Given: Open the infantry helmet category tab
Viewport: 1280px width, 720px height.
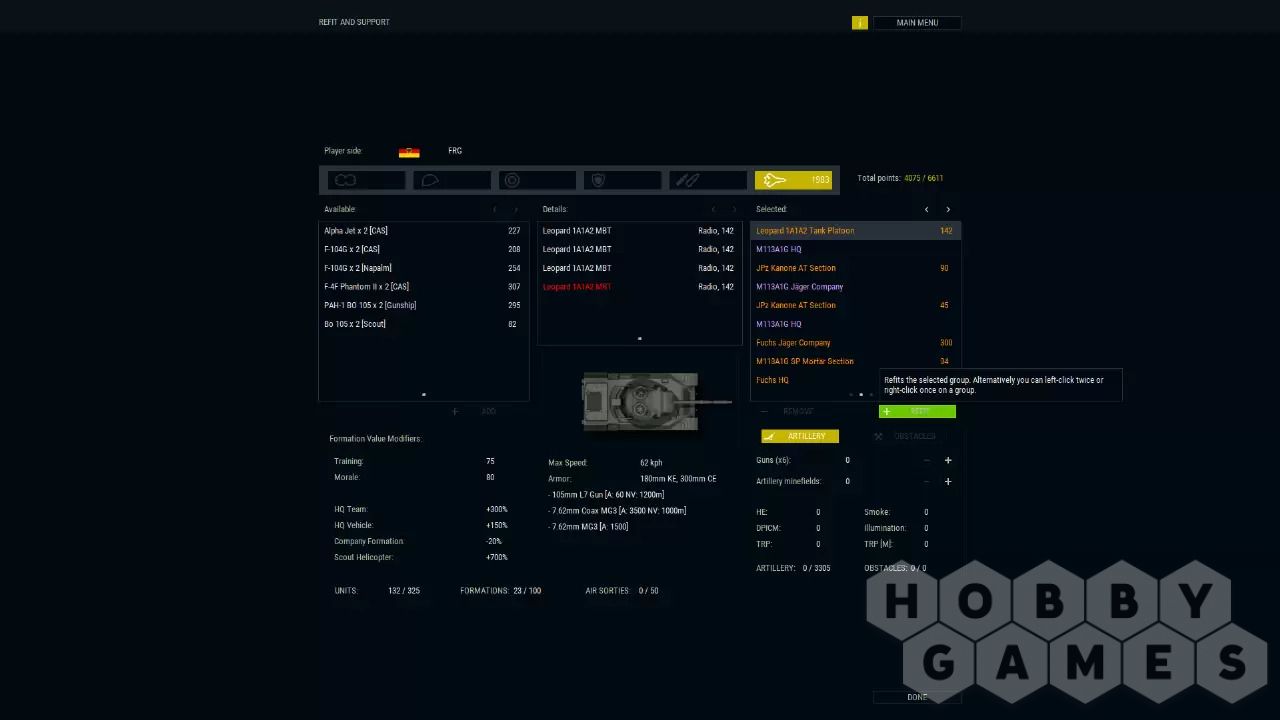Looking at the screenshot, I should click(451, 180).
